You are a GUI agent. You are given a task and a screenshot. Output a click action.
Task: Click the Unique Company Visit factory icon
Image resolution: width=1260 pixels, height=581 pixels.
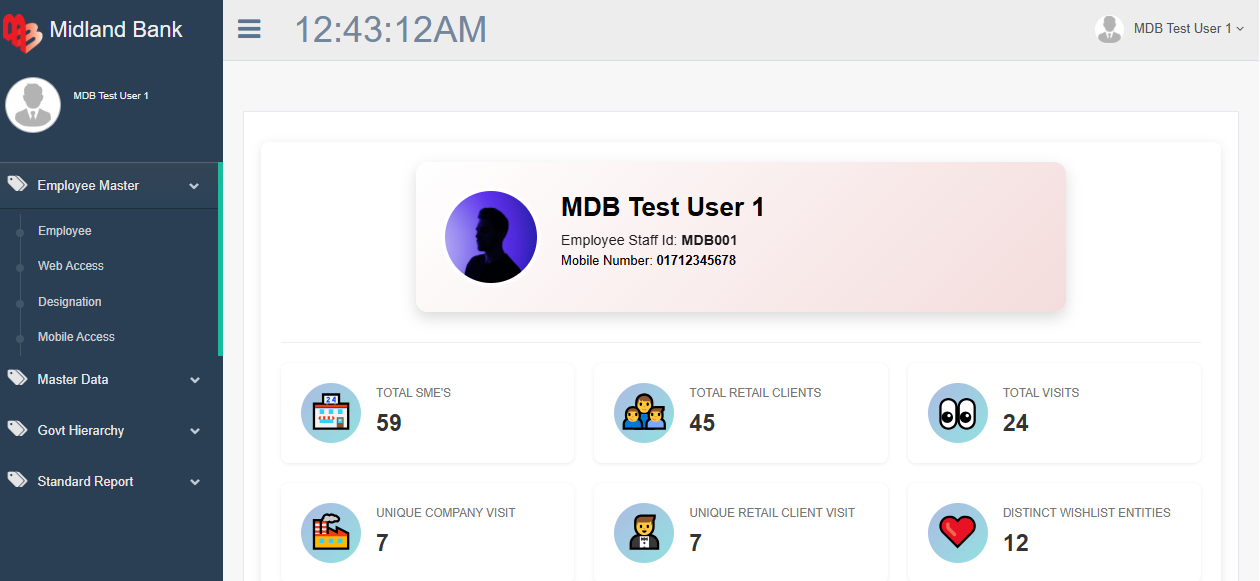click(x=331, y=533)
